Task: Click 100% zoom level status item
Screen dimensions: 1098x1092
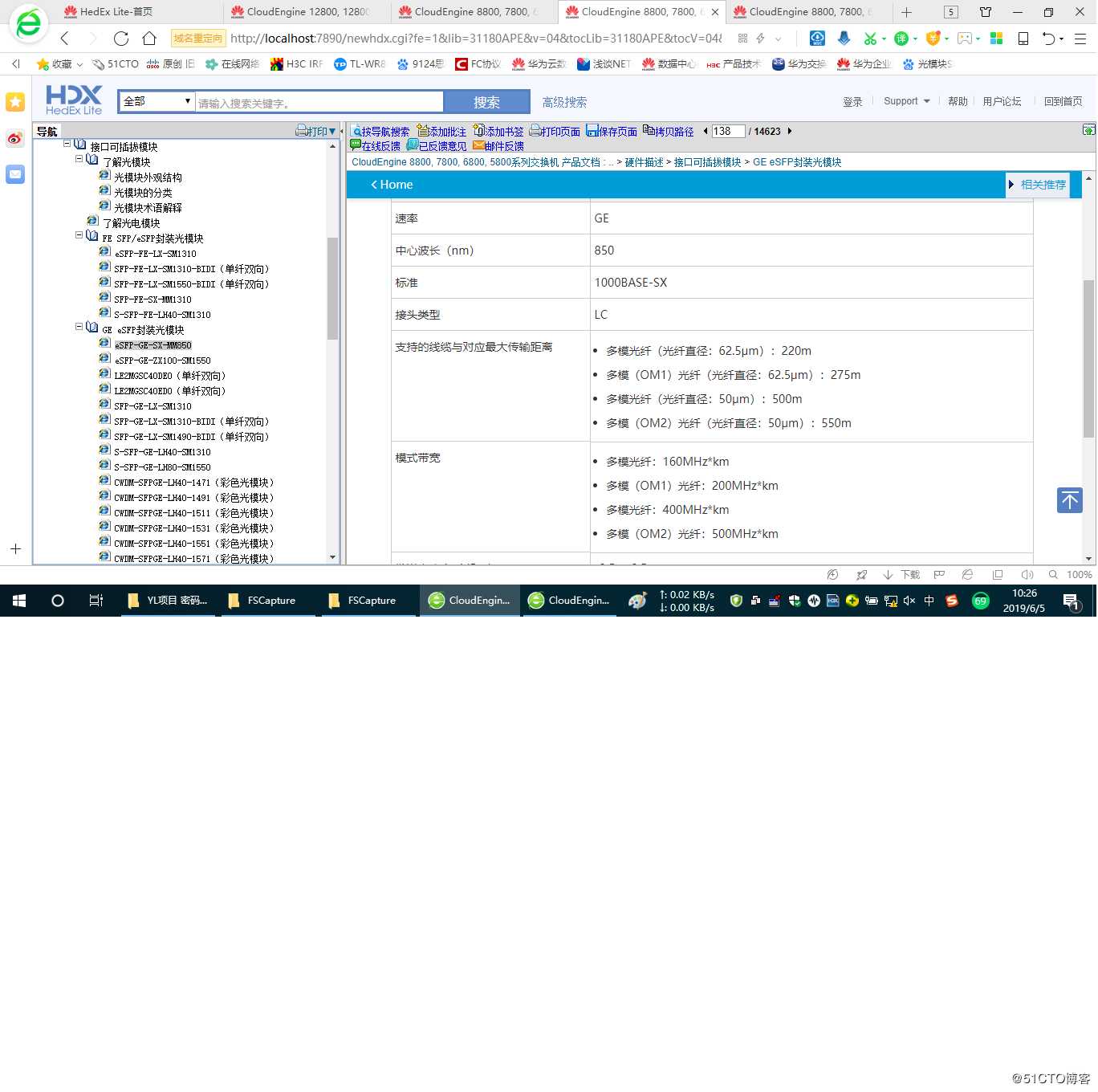Action: coord(1079,575)
